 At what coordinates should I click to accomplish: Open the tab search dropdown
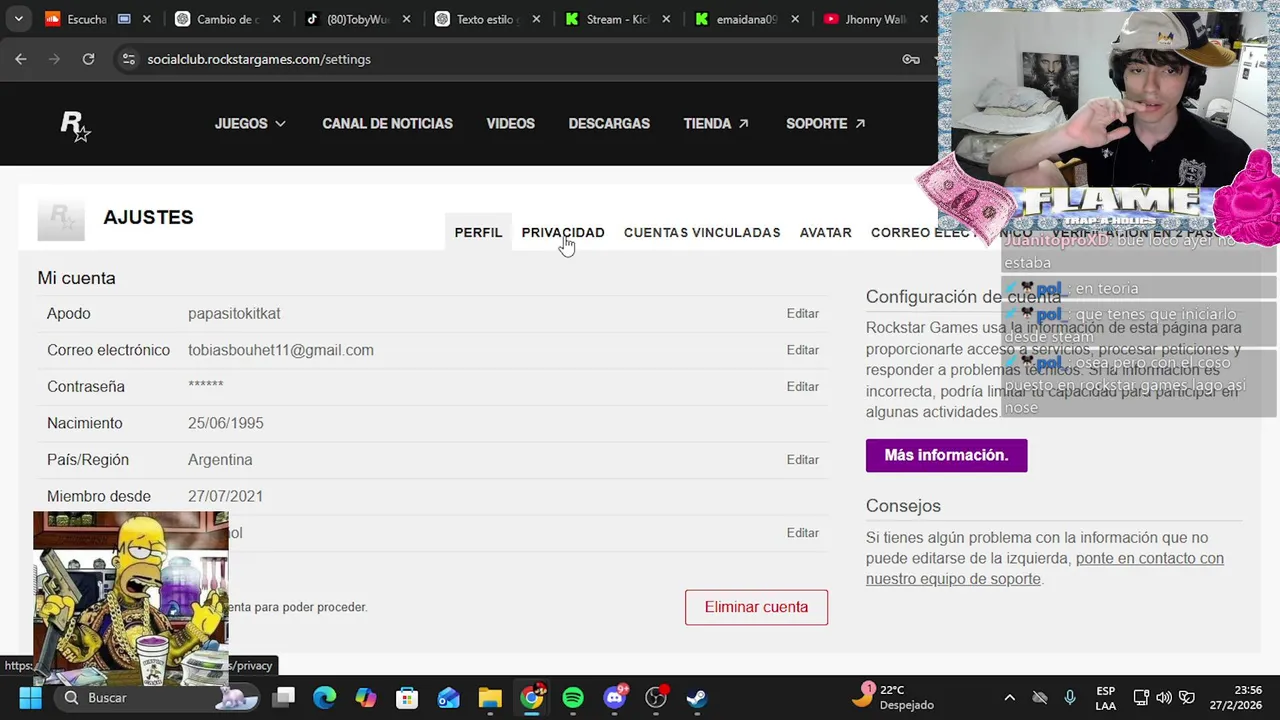point(18,19)
